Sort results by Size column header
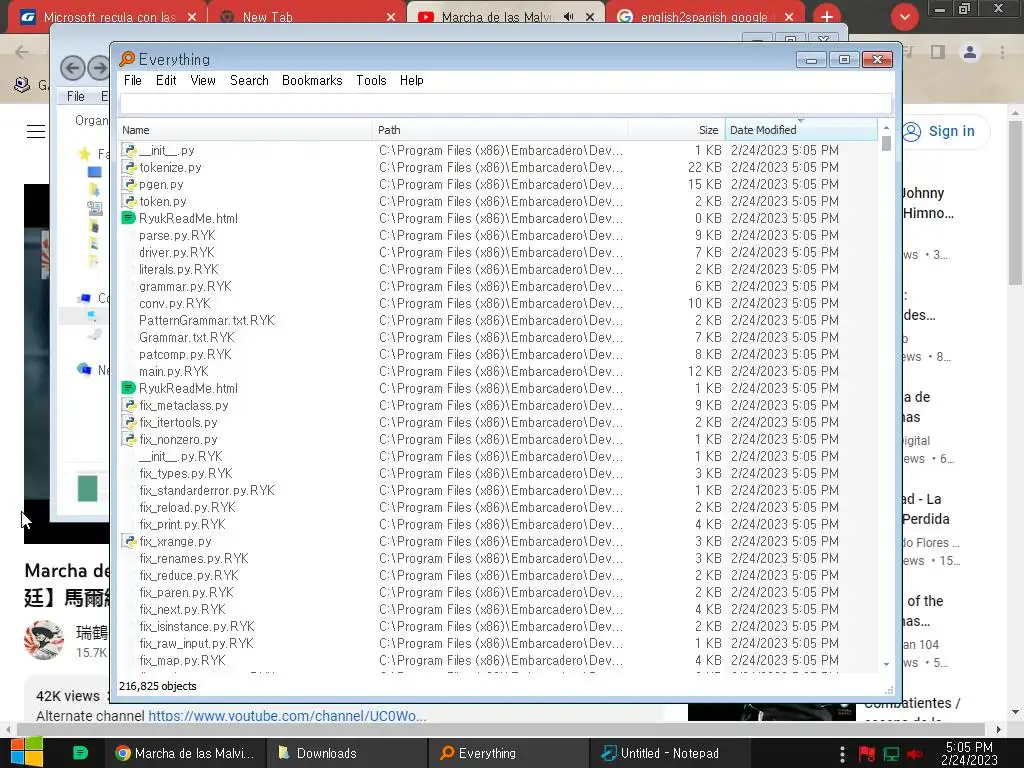The image size is (1024, 768). (x=677, y=130)
